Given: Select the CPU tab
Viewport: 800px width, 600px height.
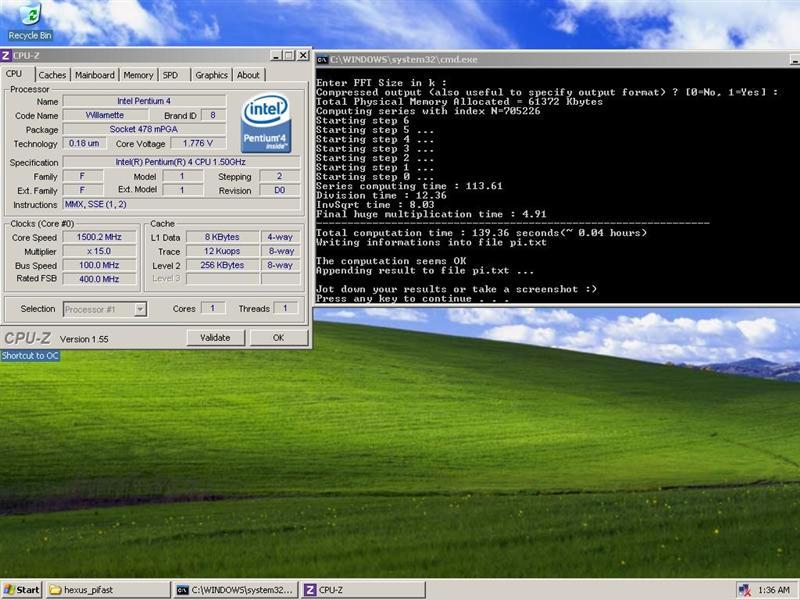Looking at the screenshot, I should [x=14, y=74].
